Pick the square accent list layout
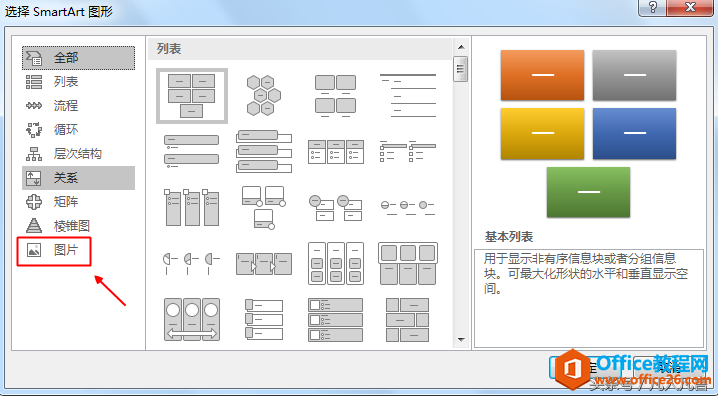The width and height of the screenshot is (718, 397). (x=408, y=151)
